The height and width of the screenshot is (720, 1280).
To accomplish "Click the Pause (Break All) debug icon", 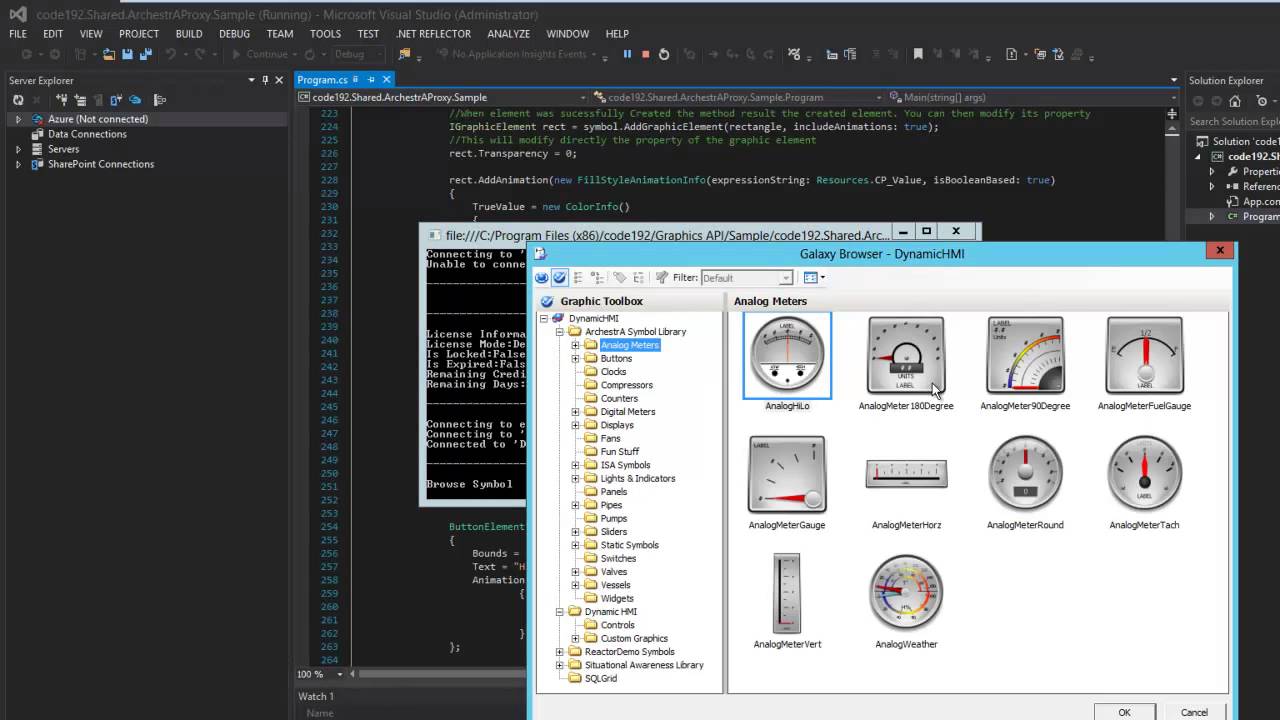I will pyautogui.click(x=628, y=54).
